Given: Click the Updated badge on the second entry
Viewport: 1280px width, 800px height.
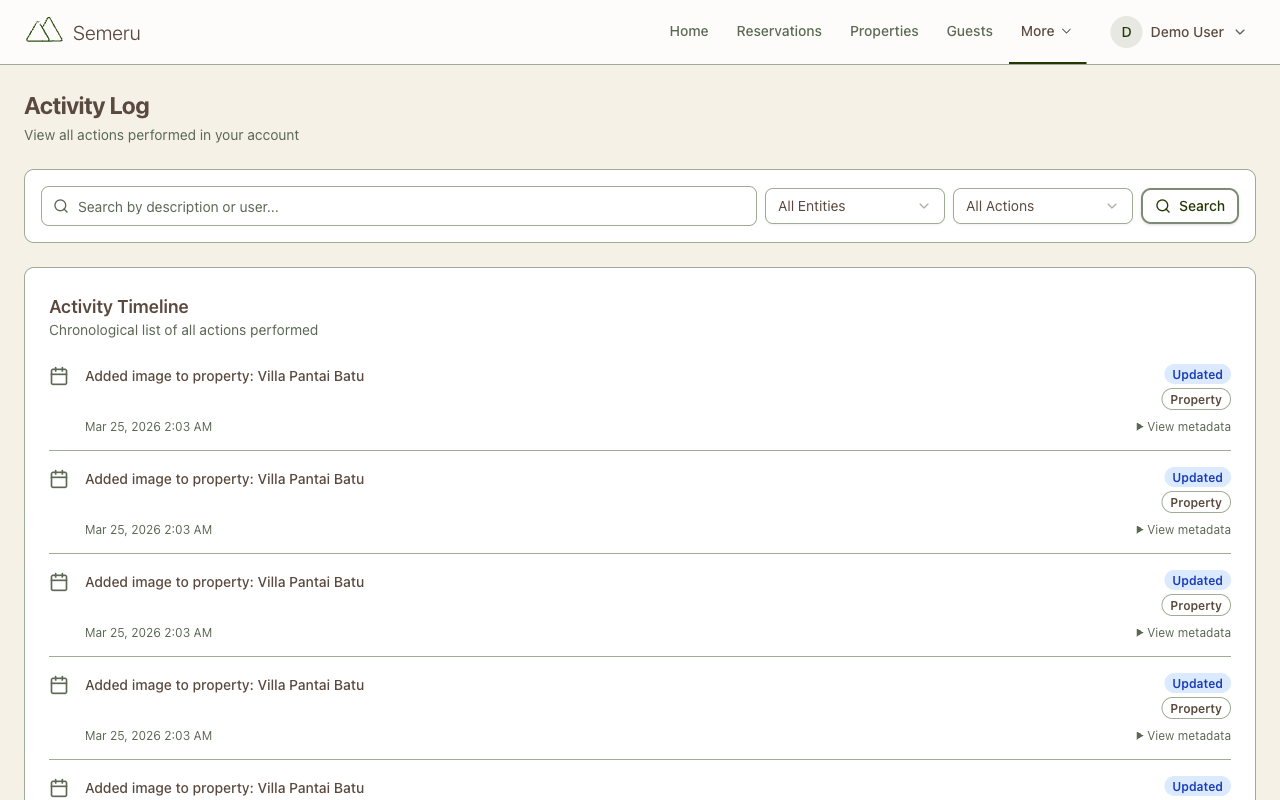Looking at the screenshot, I should pos(1197,478).
